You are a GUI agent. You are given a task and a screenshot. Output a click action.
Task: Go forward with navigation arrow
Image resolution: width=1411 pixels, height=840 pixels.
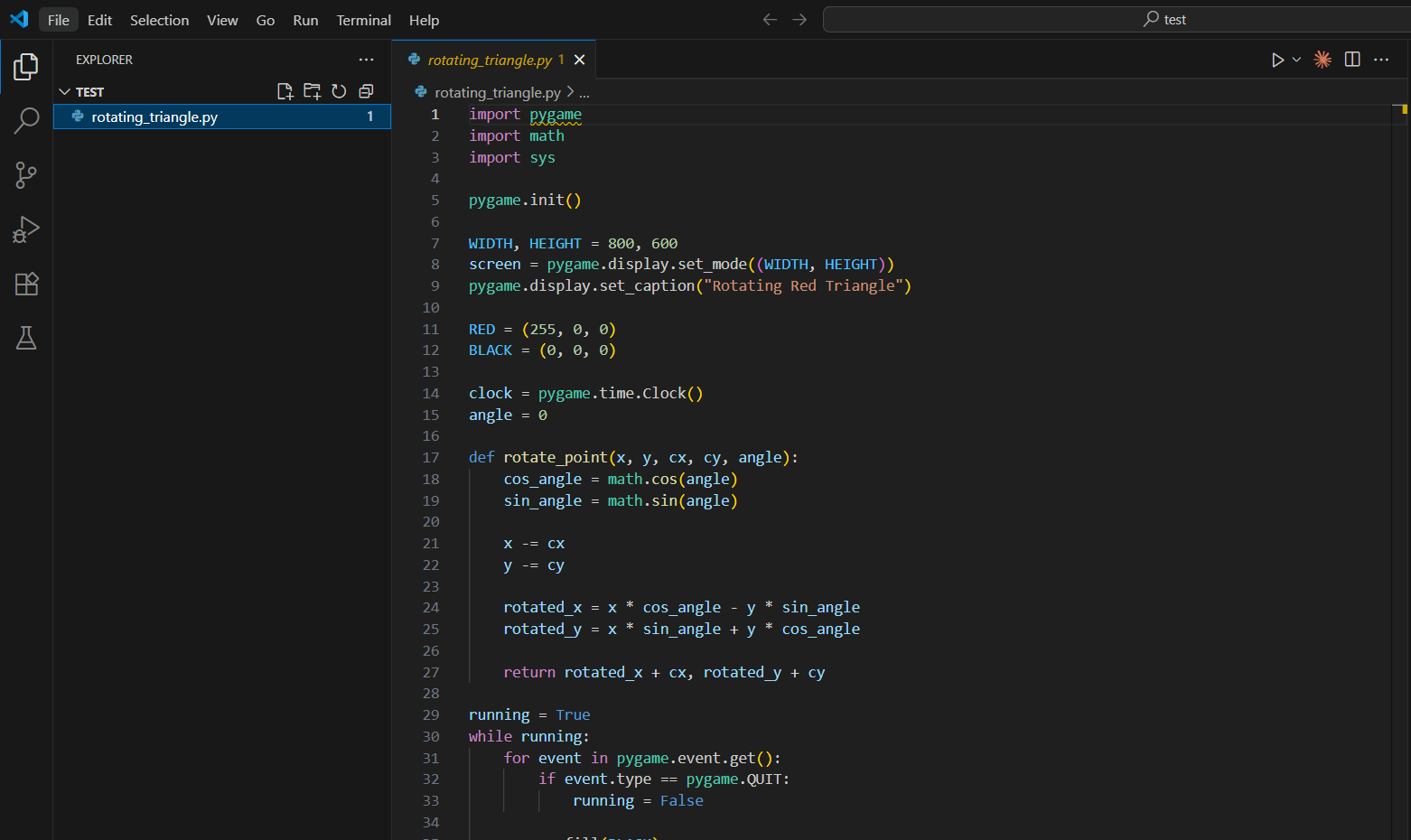point(799,19)
